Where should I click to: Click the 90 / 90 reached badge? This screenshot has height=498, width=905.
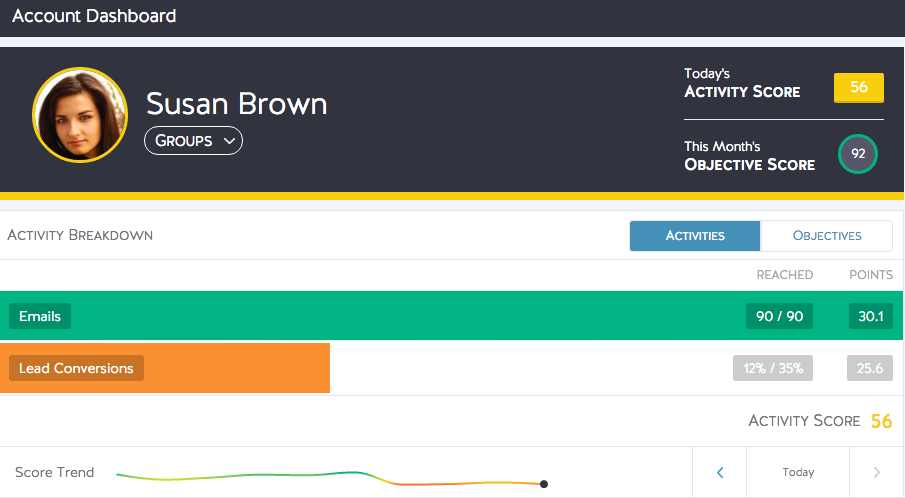779,316
